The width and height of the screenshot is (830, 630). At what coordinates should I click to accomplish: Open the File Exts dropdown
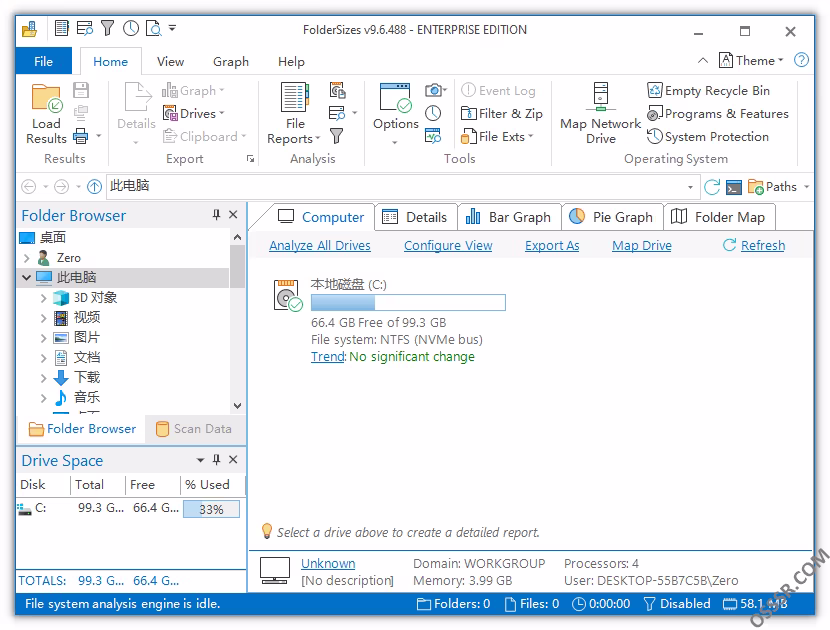point(497,137)
